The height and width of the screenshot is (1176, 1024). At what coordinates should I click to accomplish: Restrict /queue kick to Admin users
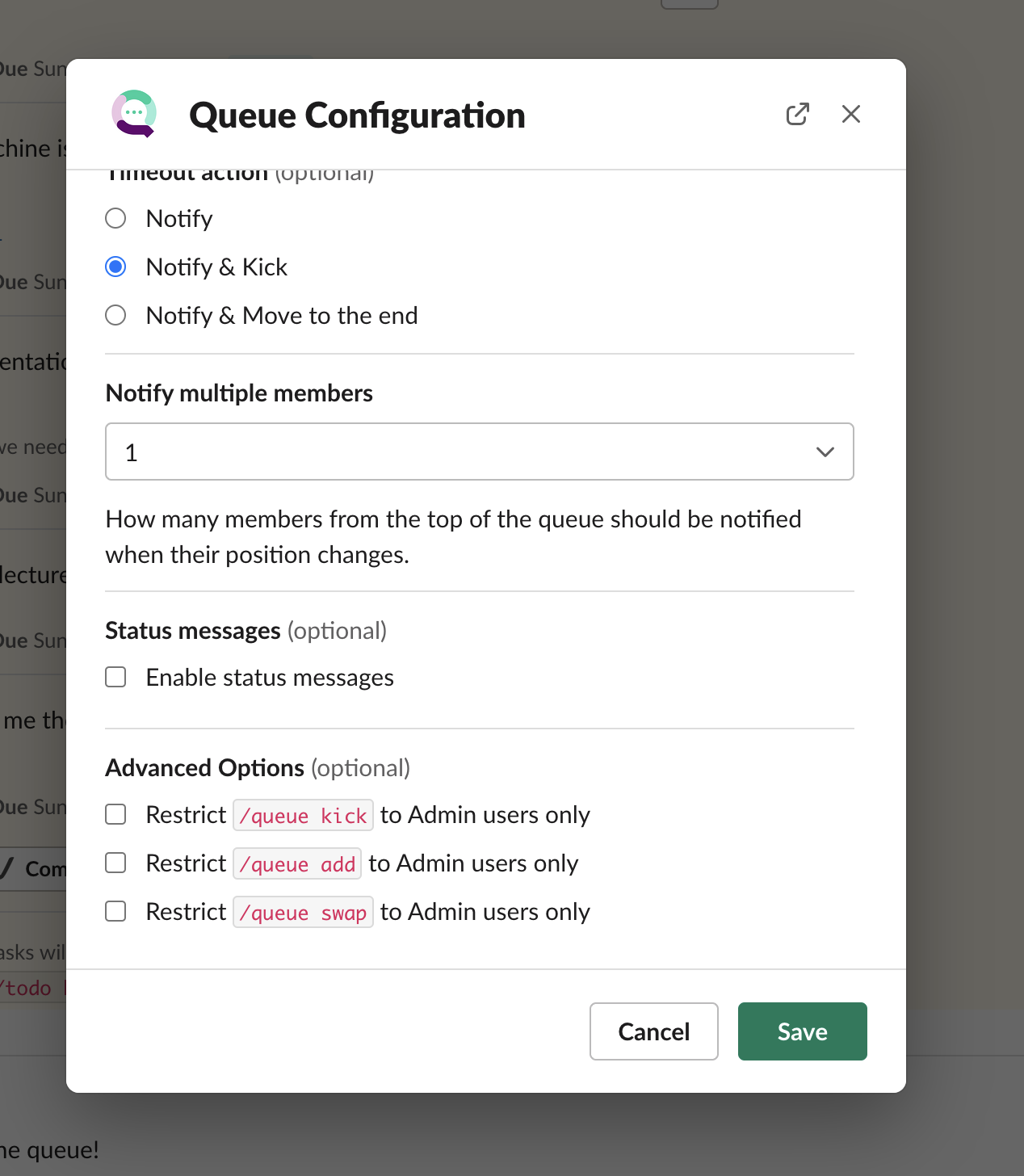[x=116, y=814]
